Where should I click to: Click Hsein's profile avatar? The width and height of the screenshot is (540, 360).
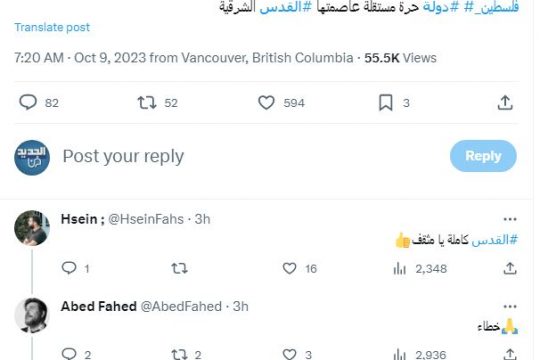[32, 228]
